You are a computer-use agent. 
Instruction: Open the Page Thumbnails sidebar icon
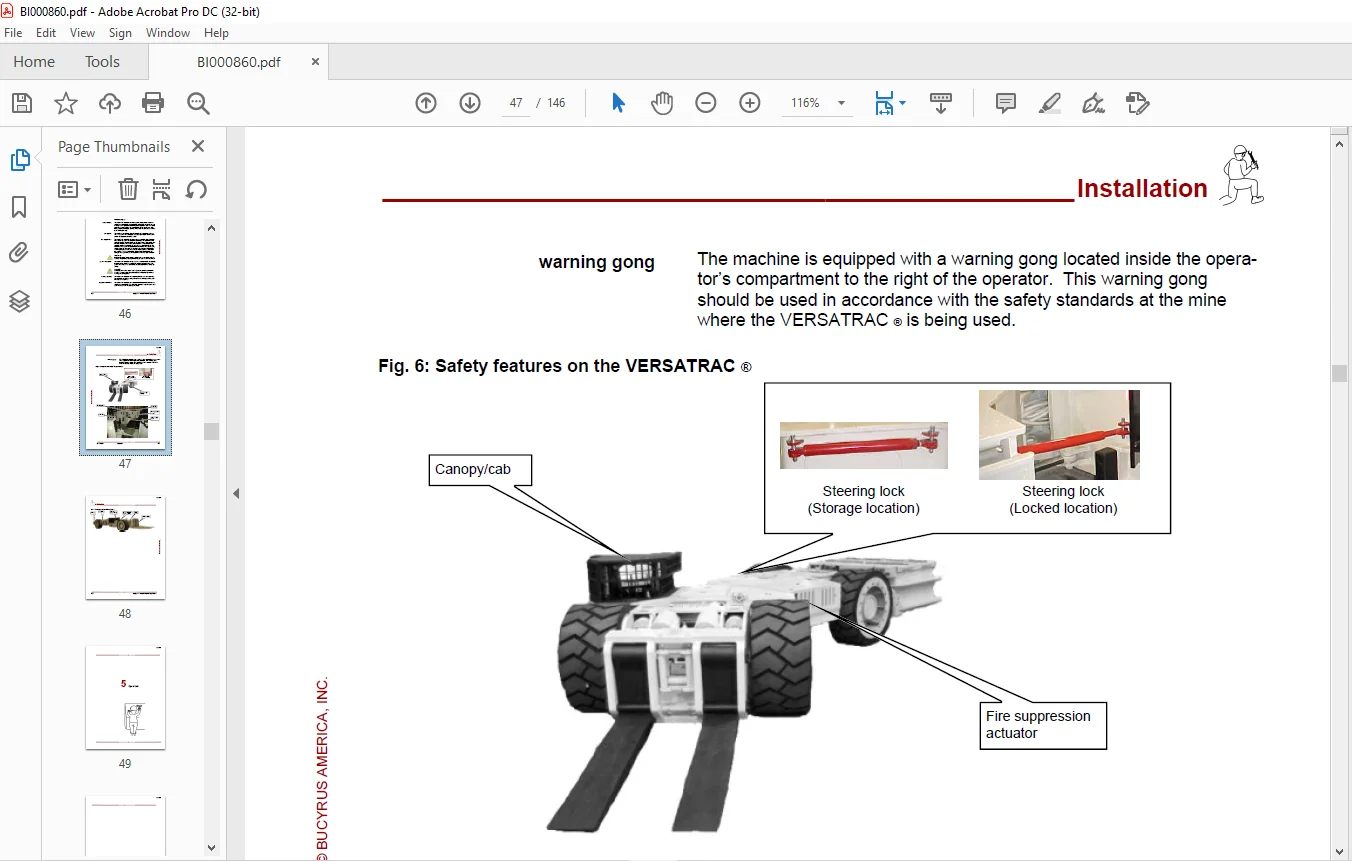tap(19, 160)
